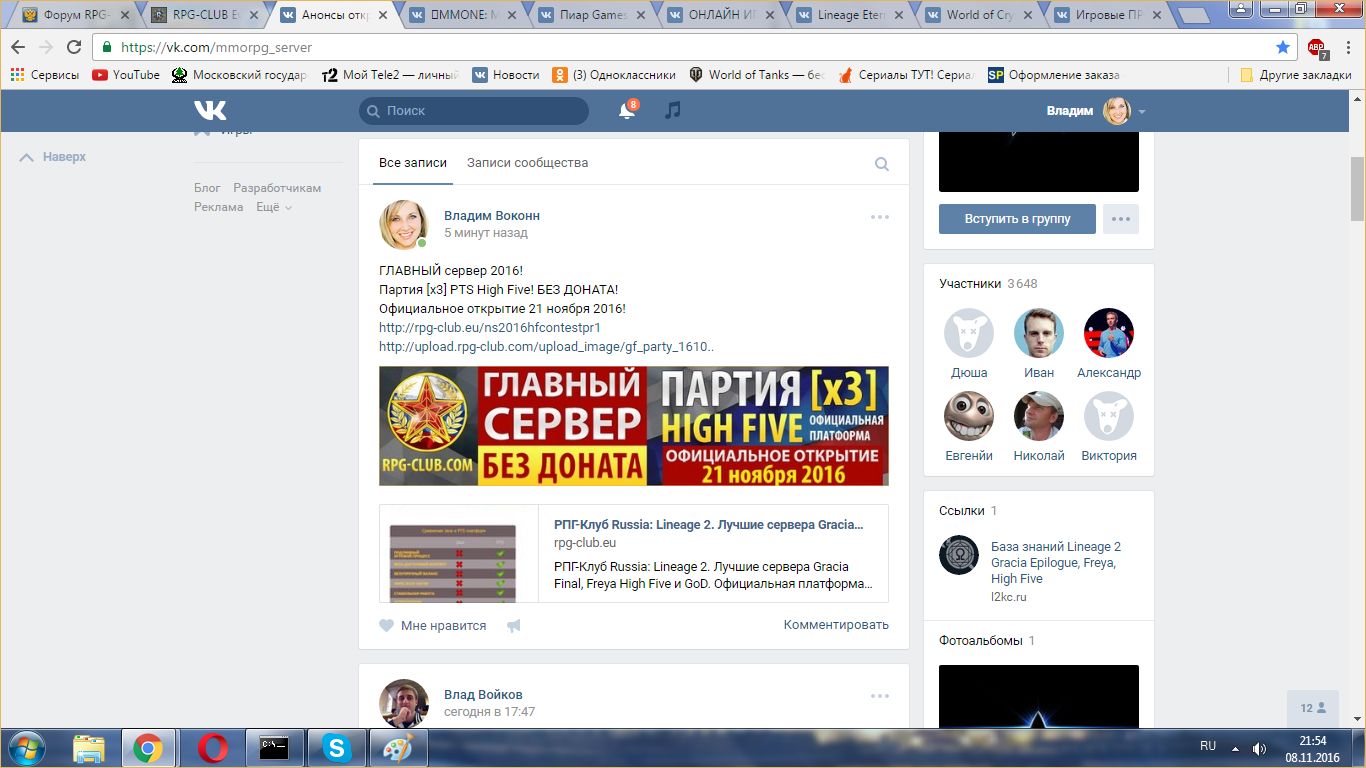Click the ГЛАВНЫЙ СЕРВЕР banner image
This screenshot has width=1366, height=768.
[x=633, y=426]
